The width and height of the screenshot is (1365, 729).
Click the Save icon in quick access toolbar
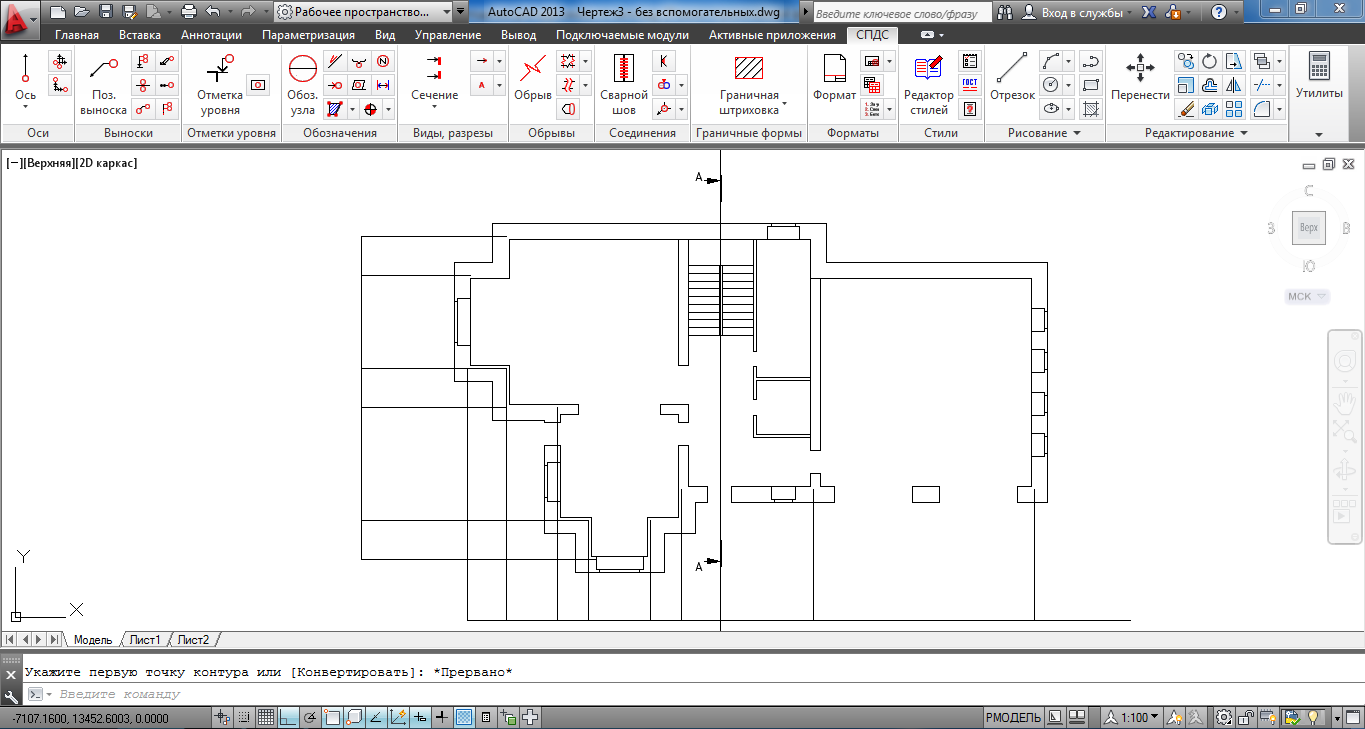105,12
